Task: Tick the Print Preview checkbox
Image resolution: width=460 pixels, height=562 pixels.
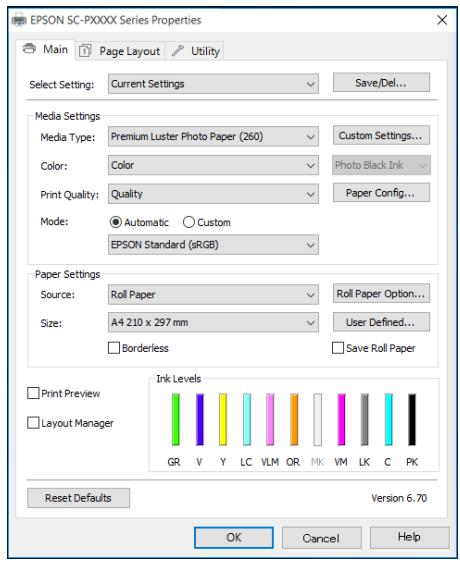Action: click(x=33, y=393)
